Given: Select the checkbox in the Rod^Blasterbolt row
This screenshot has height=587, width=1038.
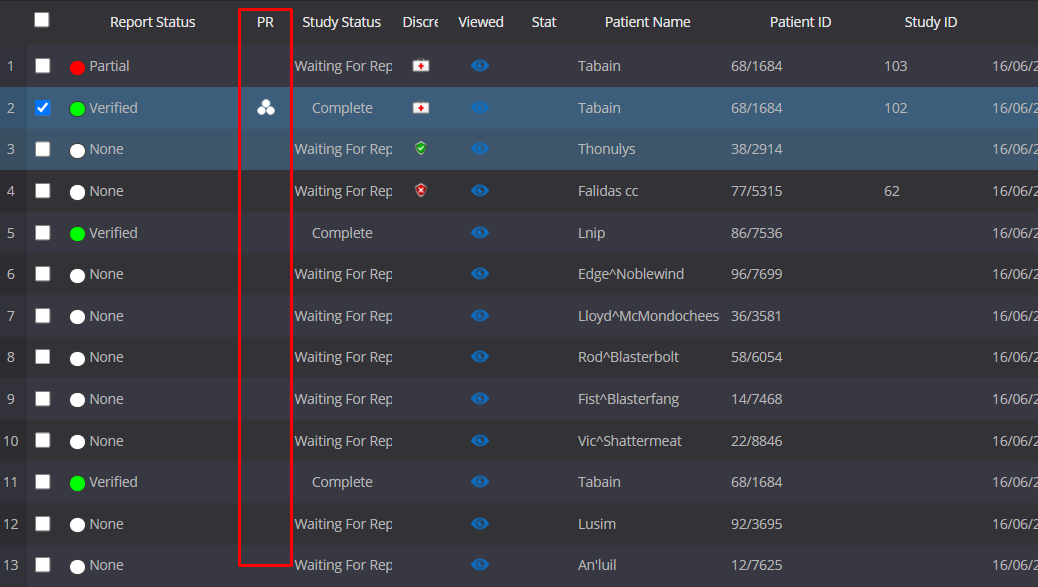Looking at the screenshot, I should click(42, 357).
